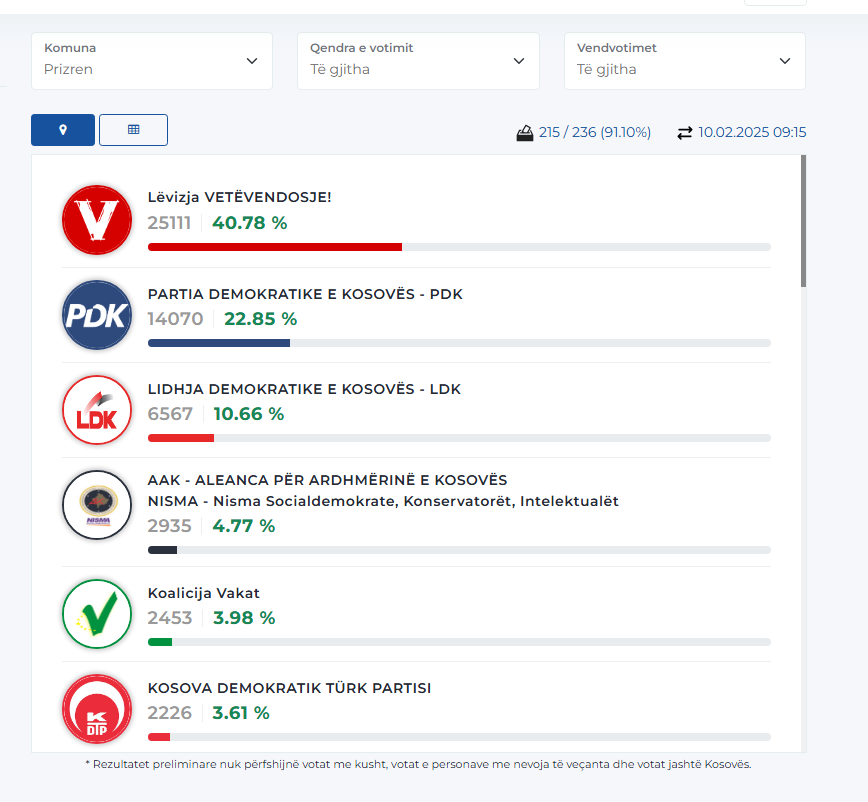Click the percentage 22.85 %
Image resolution: width=868 pixels, height=802 pixels.
(261, 319)
